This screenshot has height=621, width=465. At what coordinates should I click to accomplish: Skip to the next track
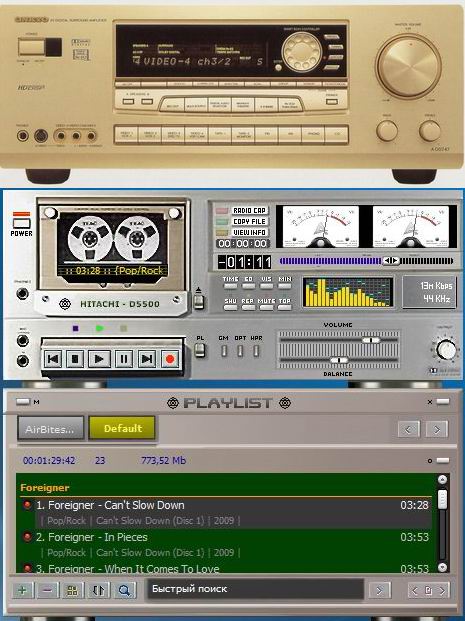pyautogui.click(x=147, y=359)
